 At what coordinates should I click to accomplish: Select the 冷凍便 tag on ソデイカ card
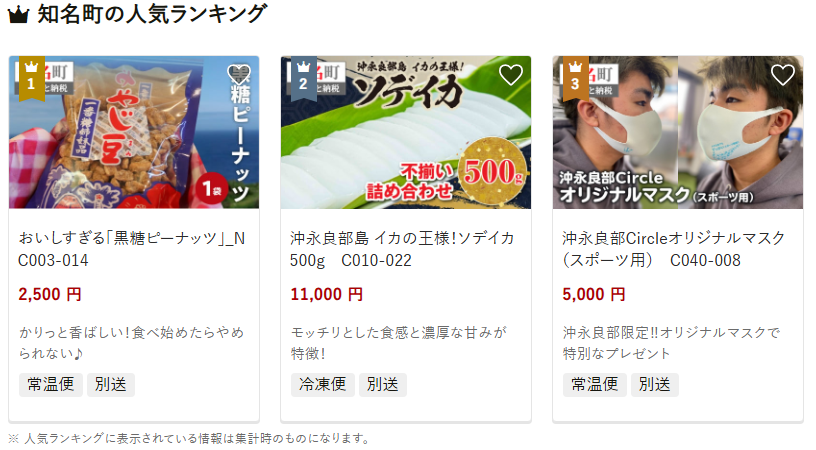coord(323,384)
